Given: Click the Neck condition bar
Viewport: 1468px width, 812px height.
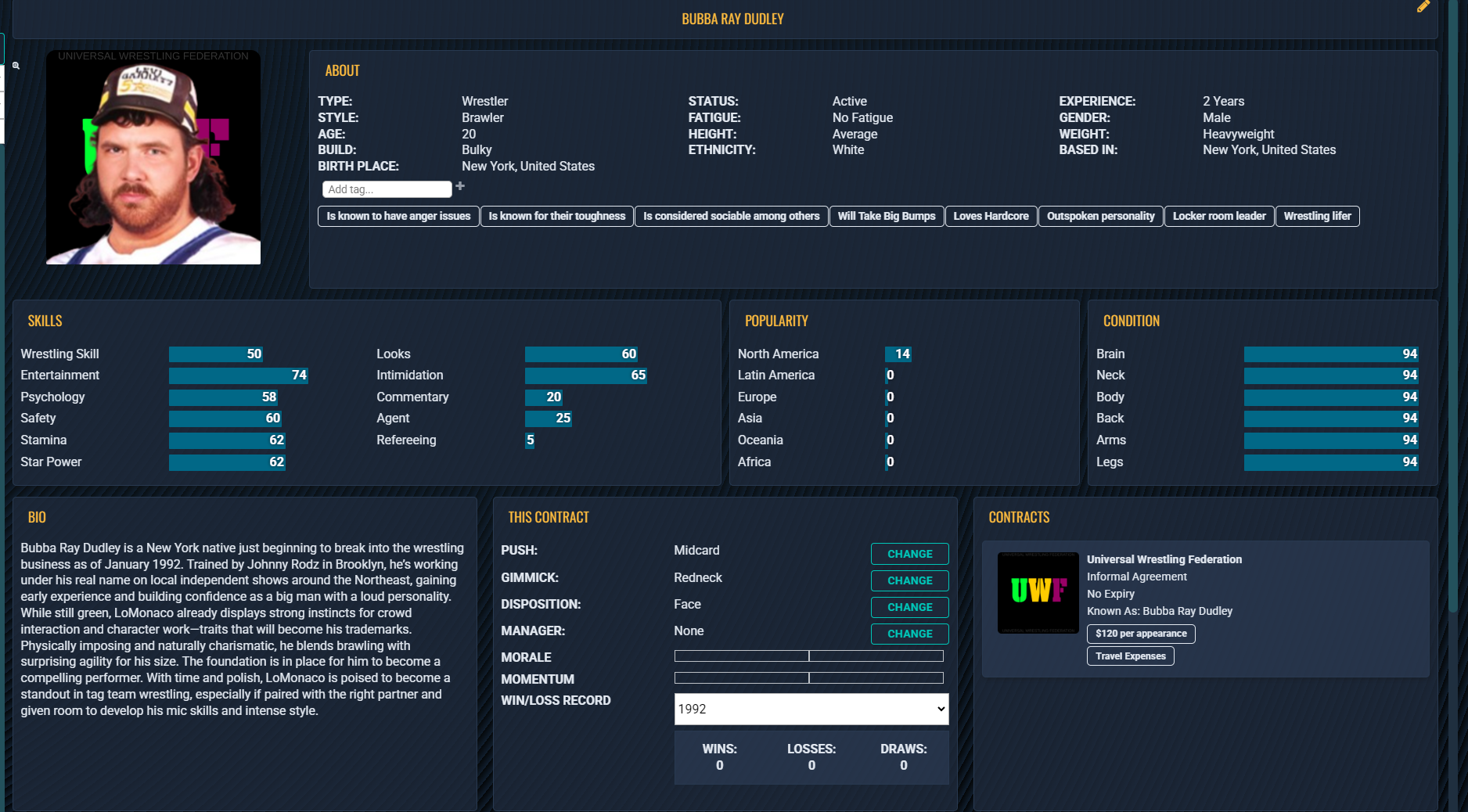Looking at the screenshot, I should [1331, 375].
